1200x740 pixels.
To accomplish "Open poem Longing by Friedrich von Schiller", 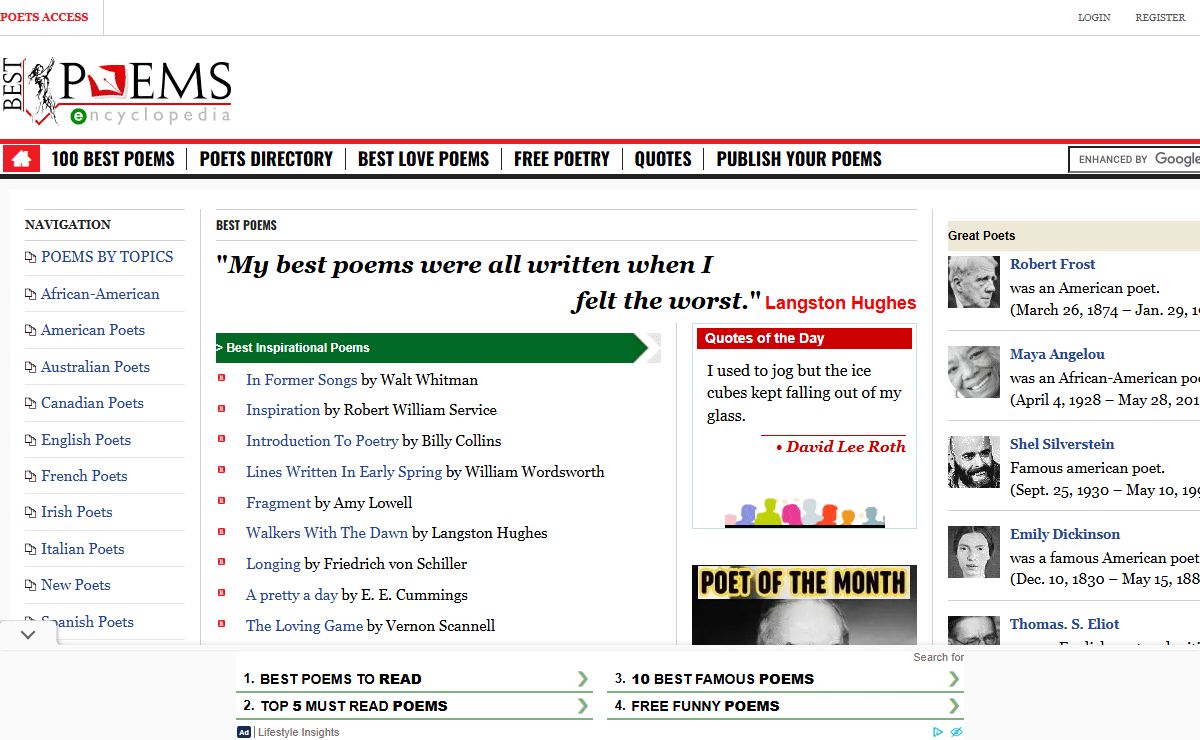I will click(x=273, y=564).
